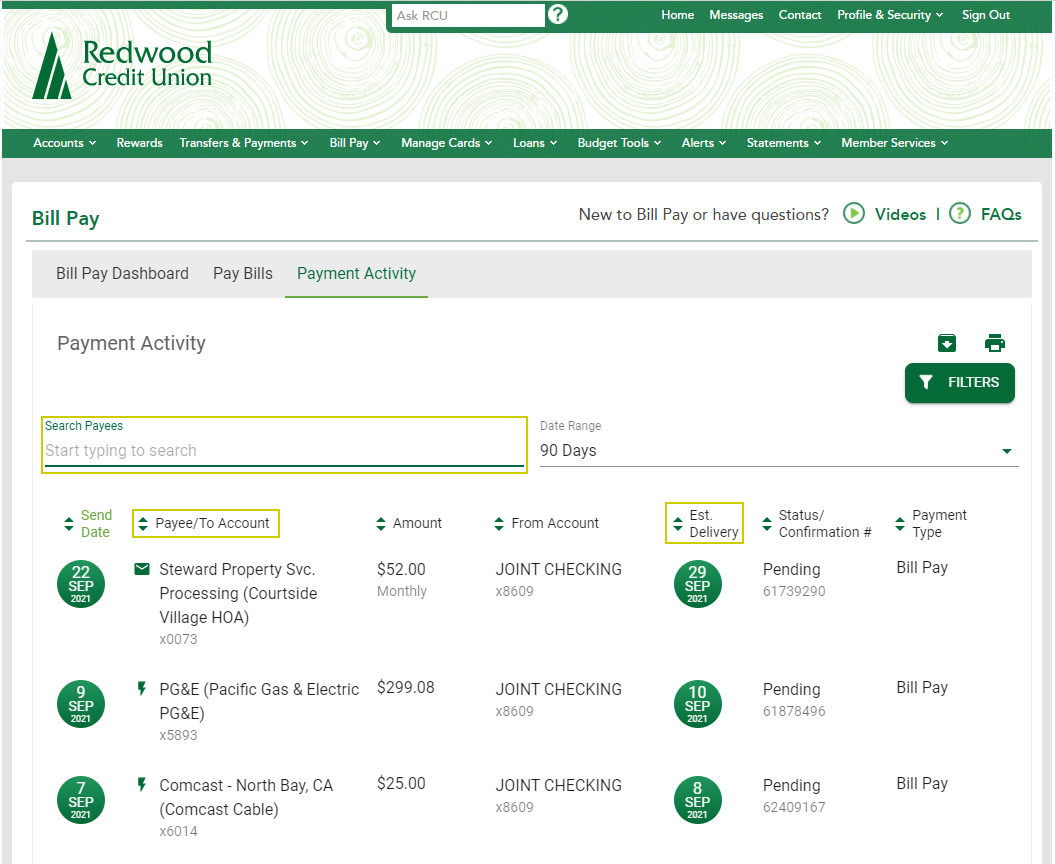This screenshot has height=864, width=1055.
Task: Click the $299.08 amount
Action: click(406, 687)
